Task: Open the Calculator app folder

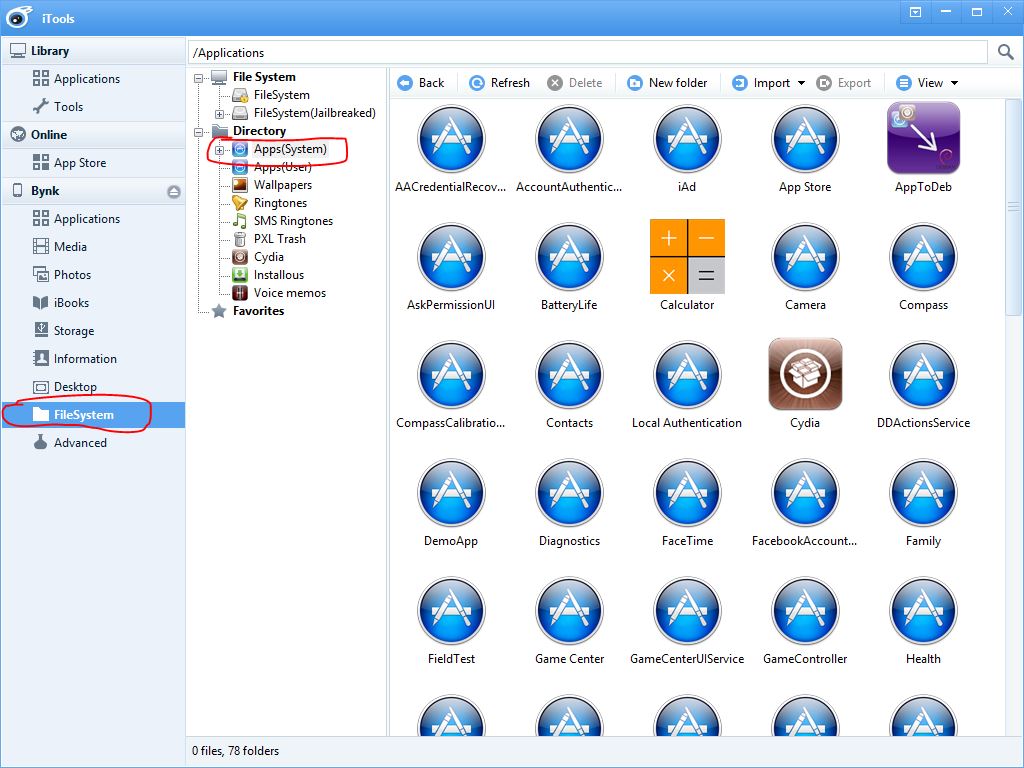Action: point(687,256)
